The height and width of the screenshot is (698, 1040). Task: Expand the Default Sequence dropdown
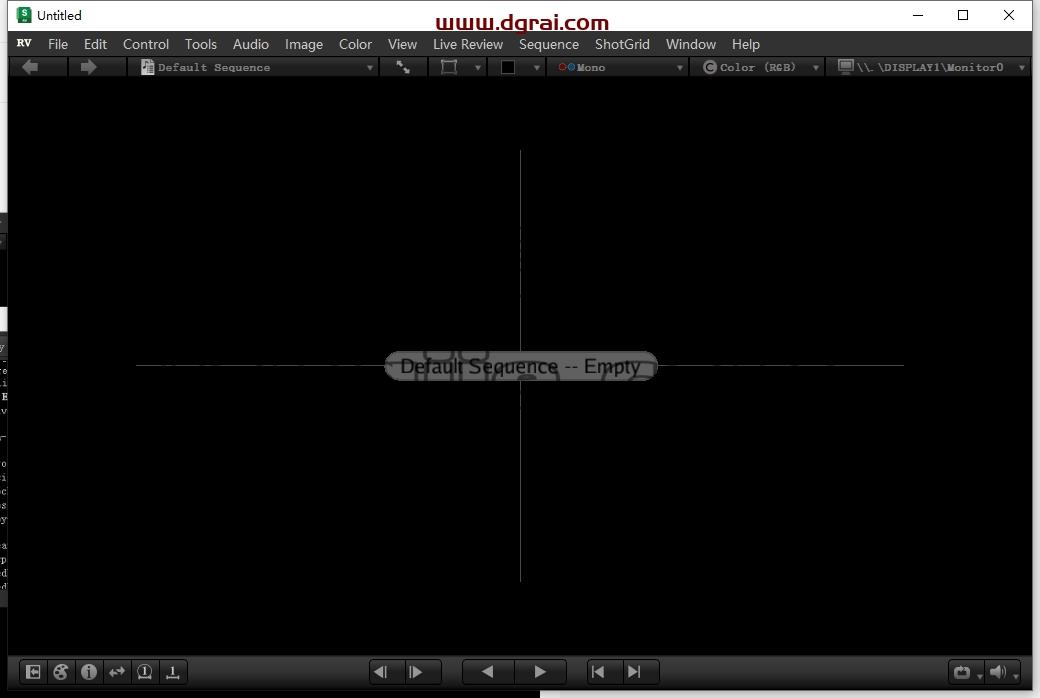pyautogui.click(x=253, y=67)
